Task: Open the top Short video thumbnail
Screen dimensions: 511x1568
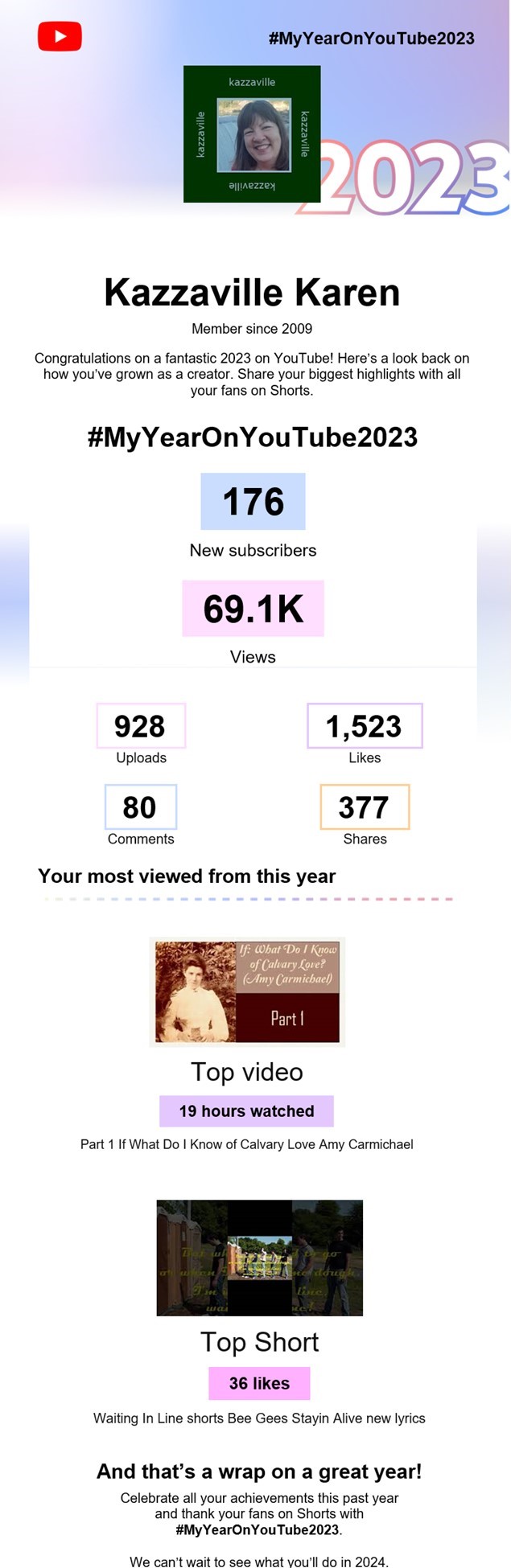Action: (259, 1258)
